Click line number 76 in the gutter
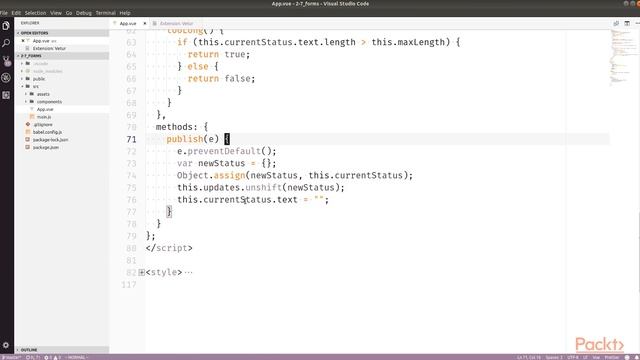The width and height of the screenshot is (640, 360). (x=131, y=200)
